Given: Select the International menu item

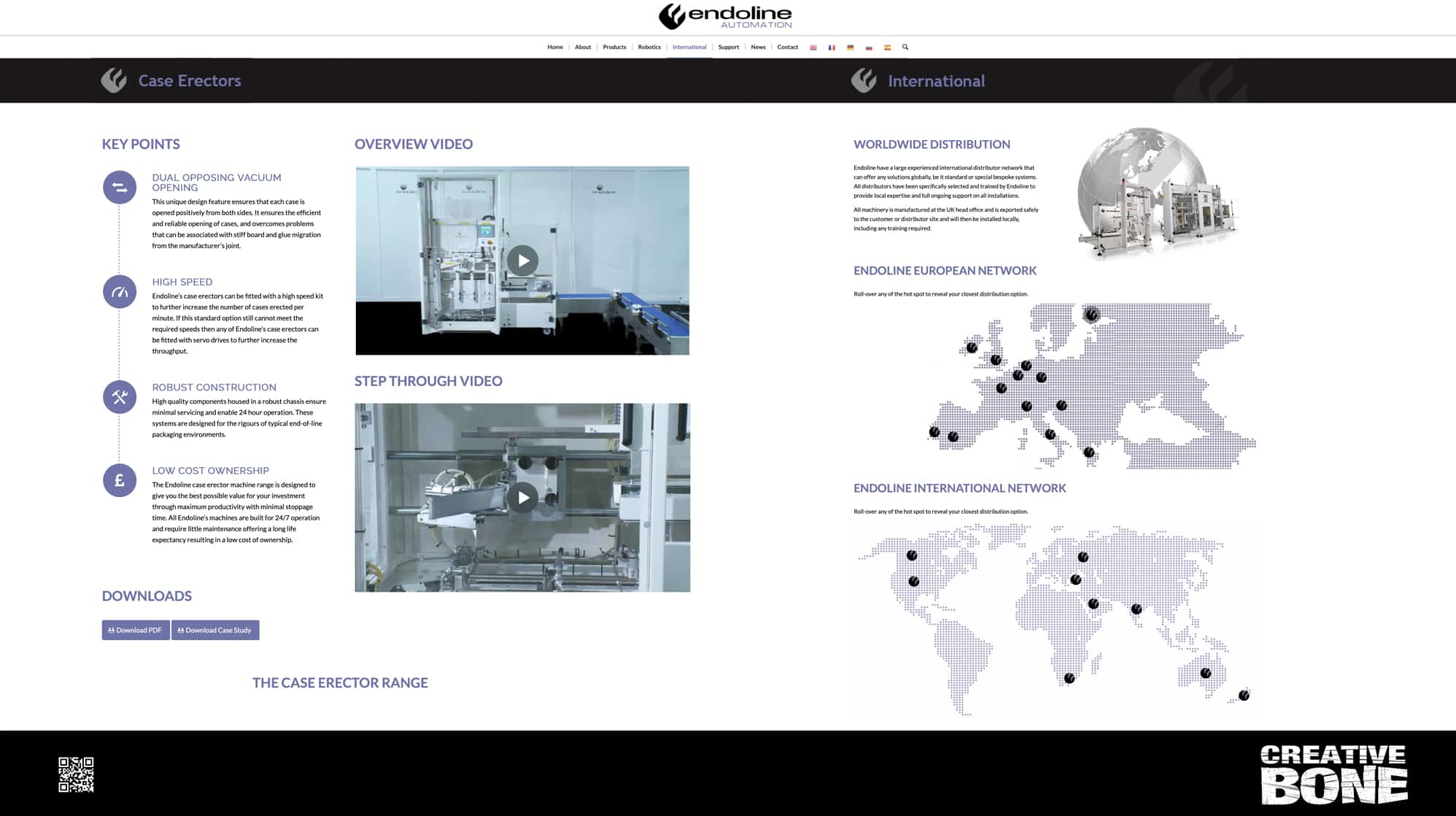Looking at the screenshot, I should coord(689,47).
